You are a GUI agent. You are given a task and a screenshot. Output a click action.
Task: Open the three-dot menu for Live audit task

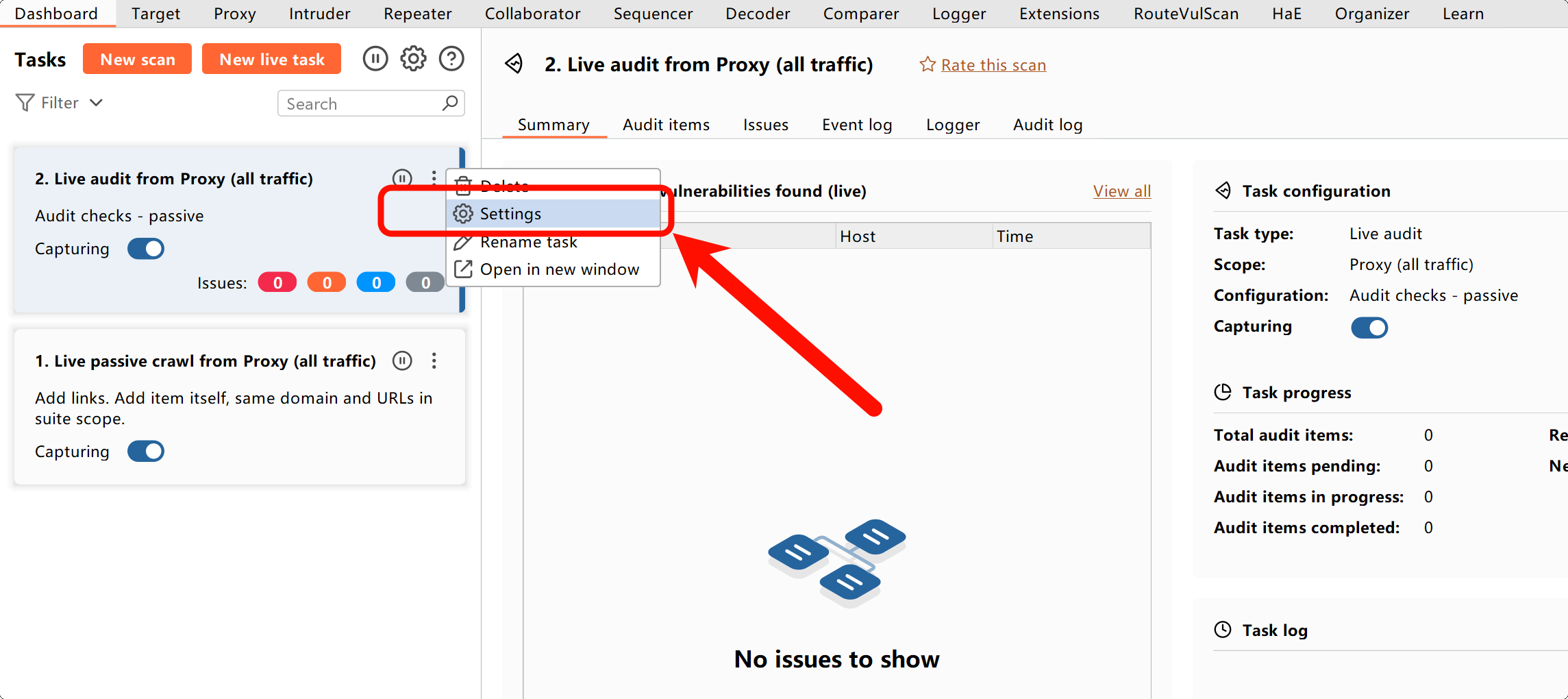(434, 177)
